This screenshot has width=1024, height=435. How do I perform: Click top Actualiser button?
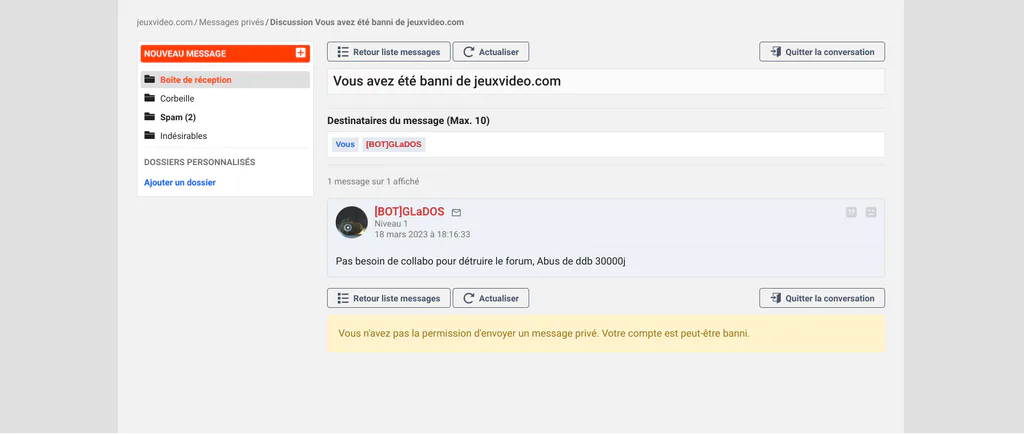pos(491,52)
